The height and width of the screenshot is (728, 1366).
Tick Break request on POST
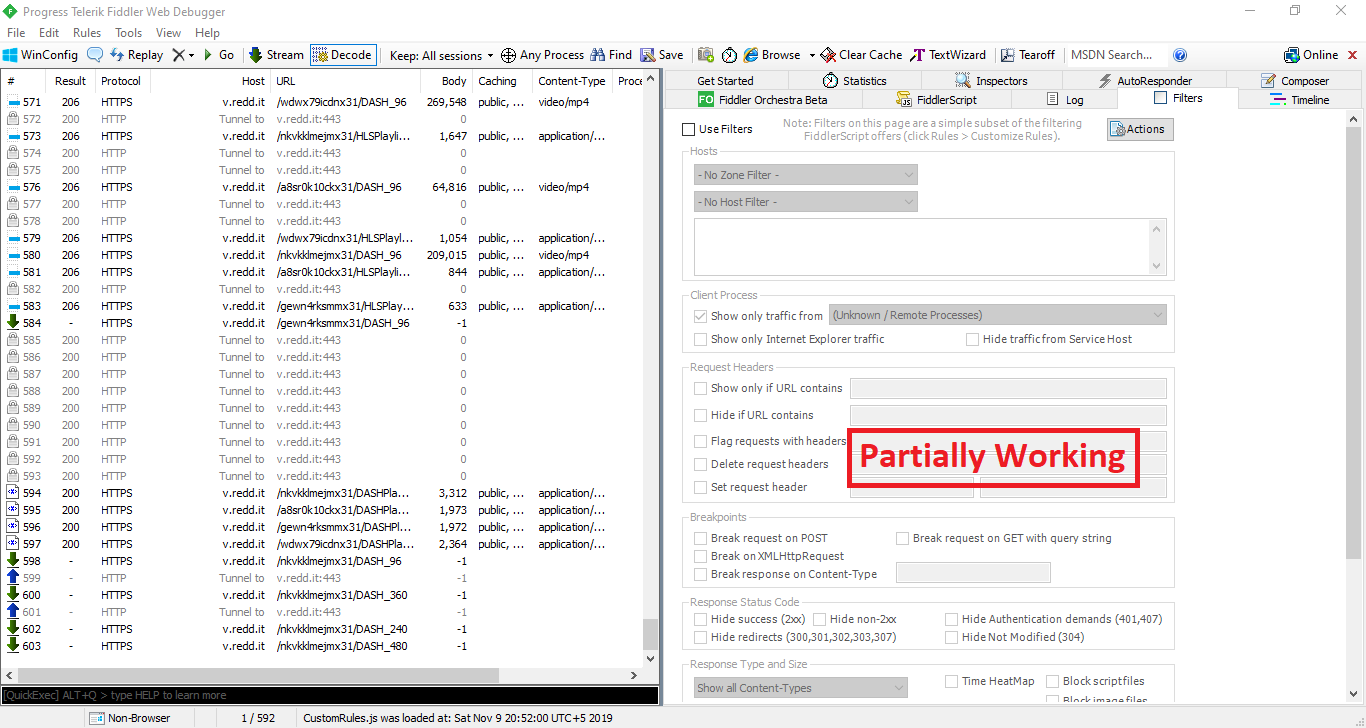tap(700, 538)
